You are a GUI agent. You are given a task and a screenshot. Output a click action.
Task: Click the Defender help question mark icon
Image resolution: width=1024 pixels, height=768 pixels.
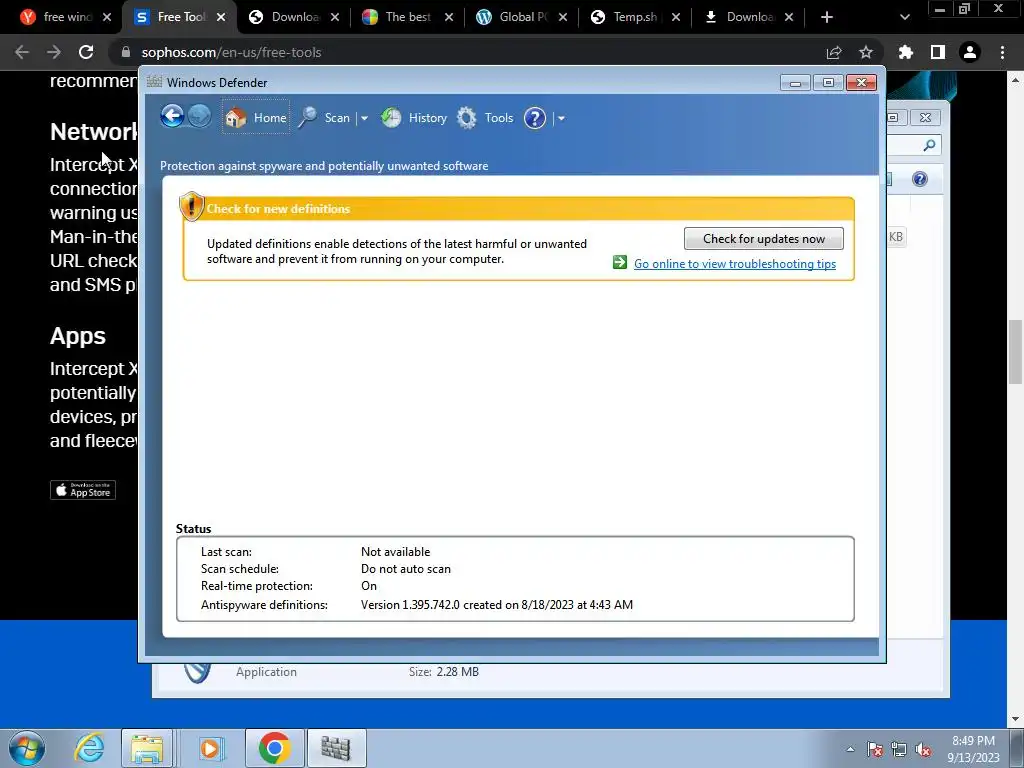click(535, 118)
